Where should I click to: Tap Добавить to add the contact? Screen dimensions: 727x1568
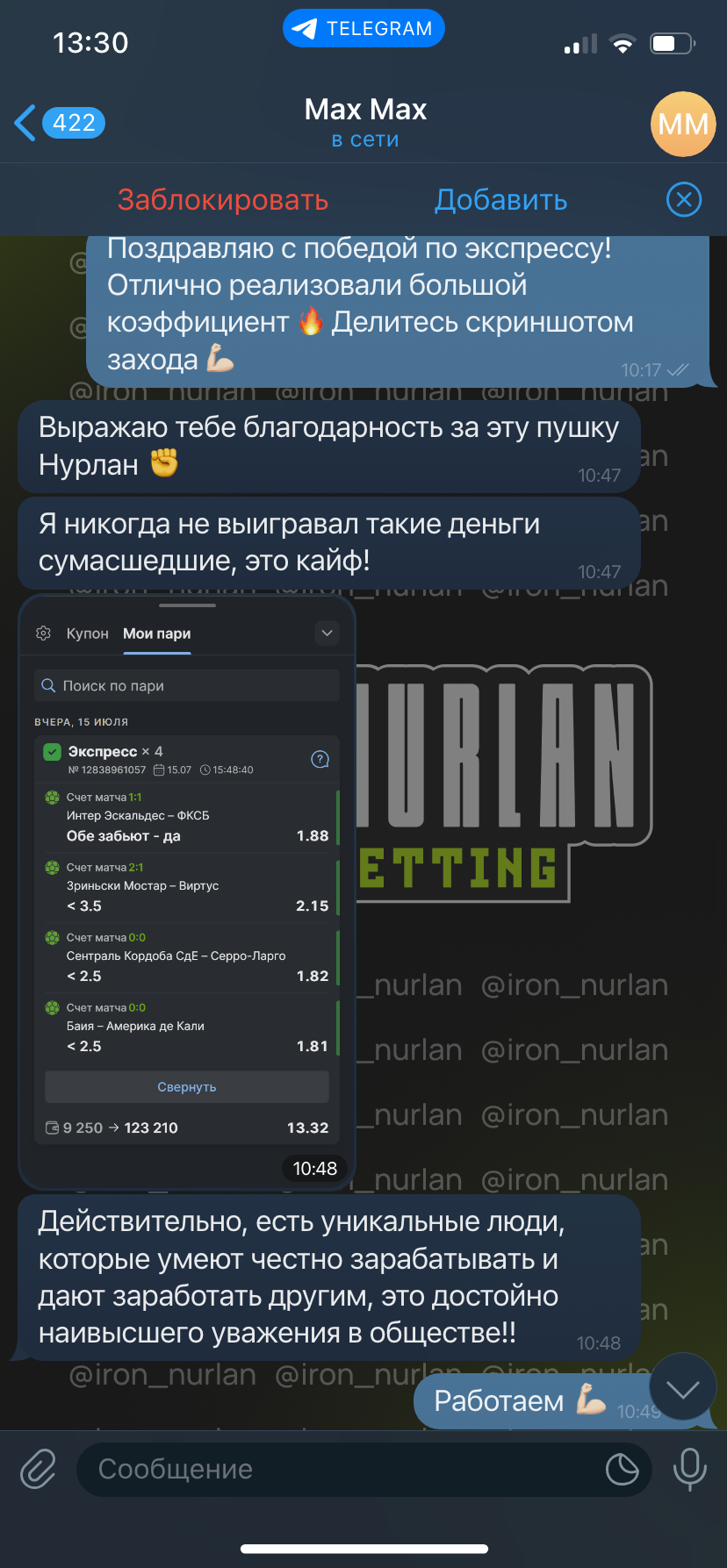tap(501, 200)
